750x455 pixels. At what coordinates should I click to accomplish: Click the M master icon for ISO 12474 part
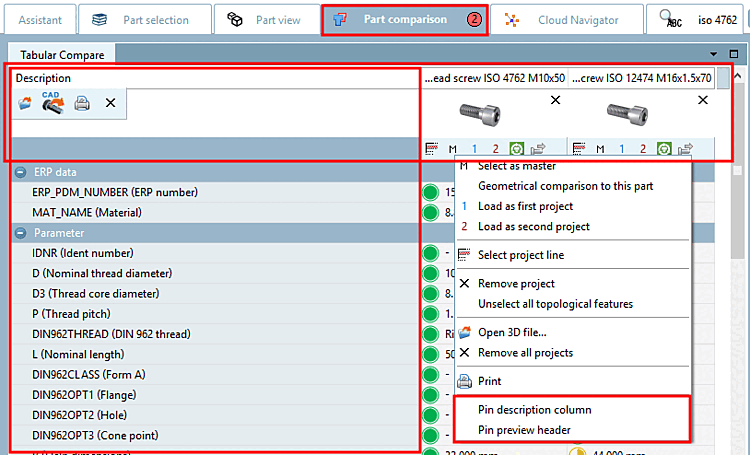pos(600,149)
